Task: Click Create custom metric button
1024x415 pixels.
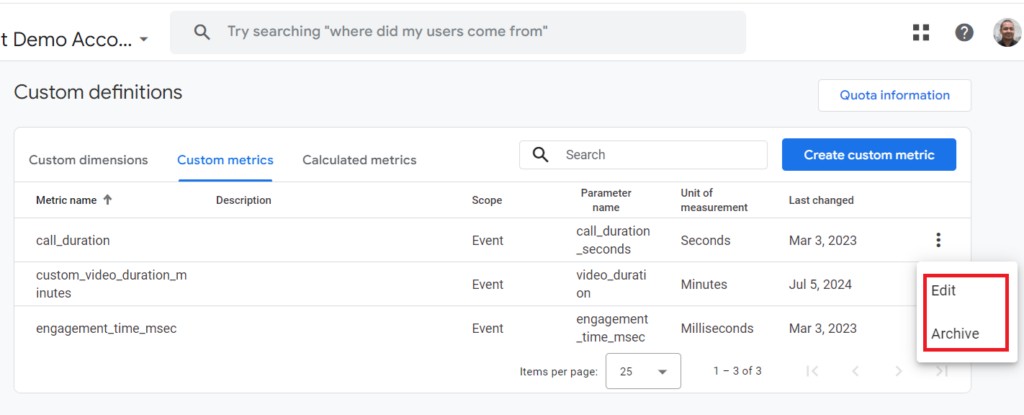Action: coord(869,155)
